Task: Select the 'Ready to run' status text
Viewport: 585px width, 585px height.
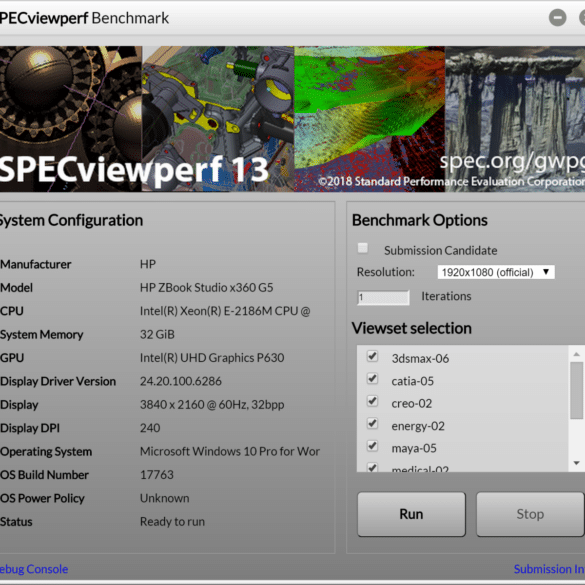Action: [172, 522]
